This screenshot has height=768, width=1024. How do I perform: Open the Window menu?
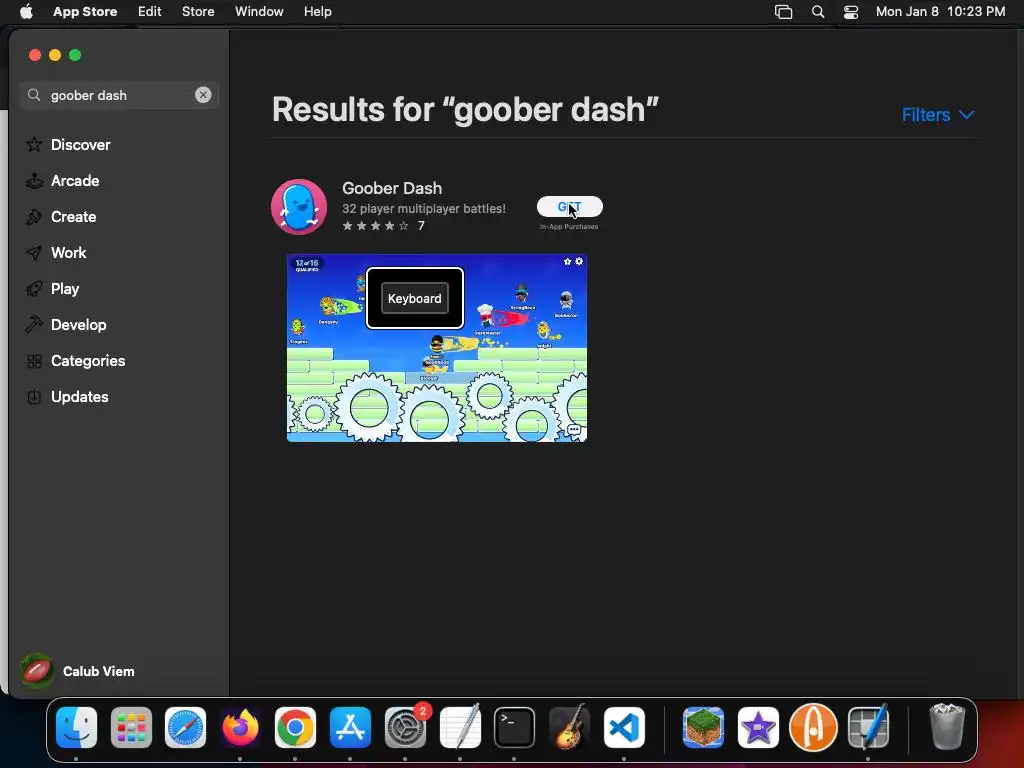(259, 12)
